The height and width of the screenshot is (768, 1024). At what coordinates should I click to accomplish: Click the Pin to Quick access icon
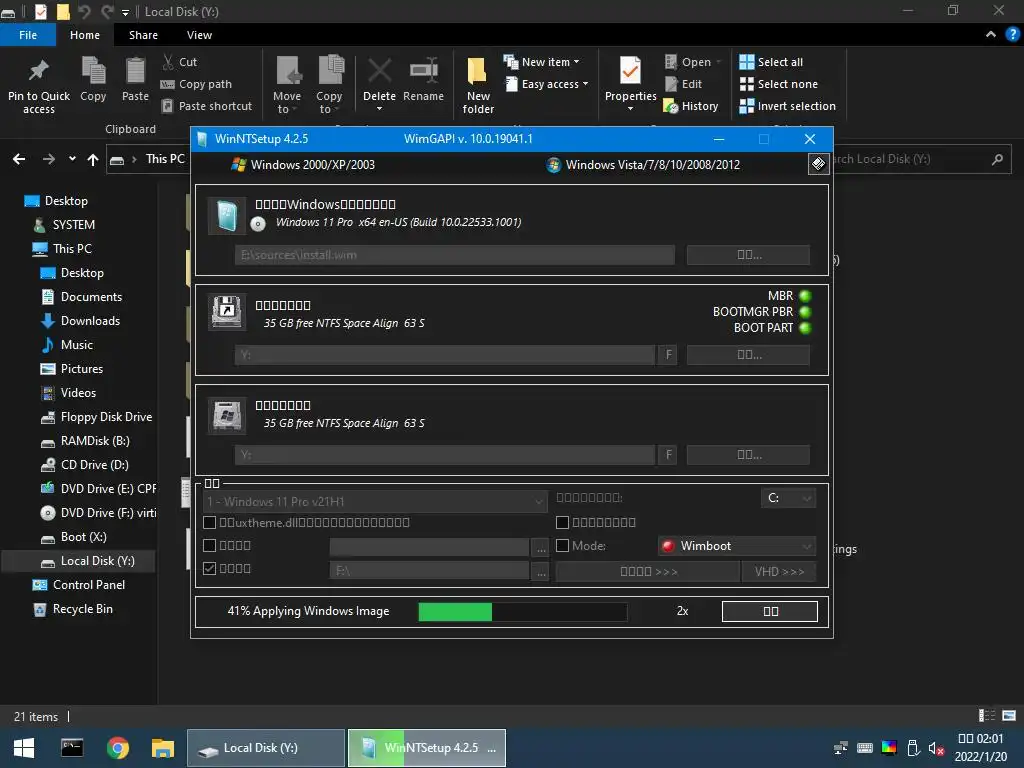[x=39, y=71]
